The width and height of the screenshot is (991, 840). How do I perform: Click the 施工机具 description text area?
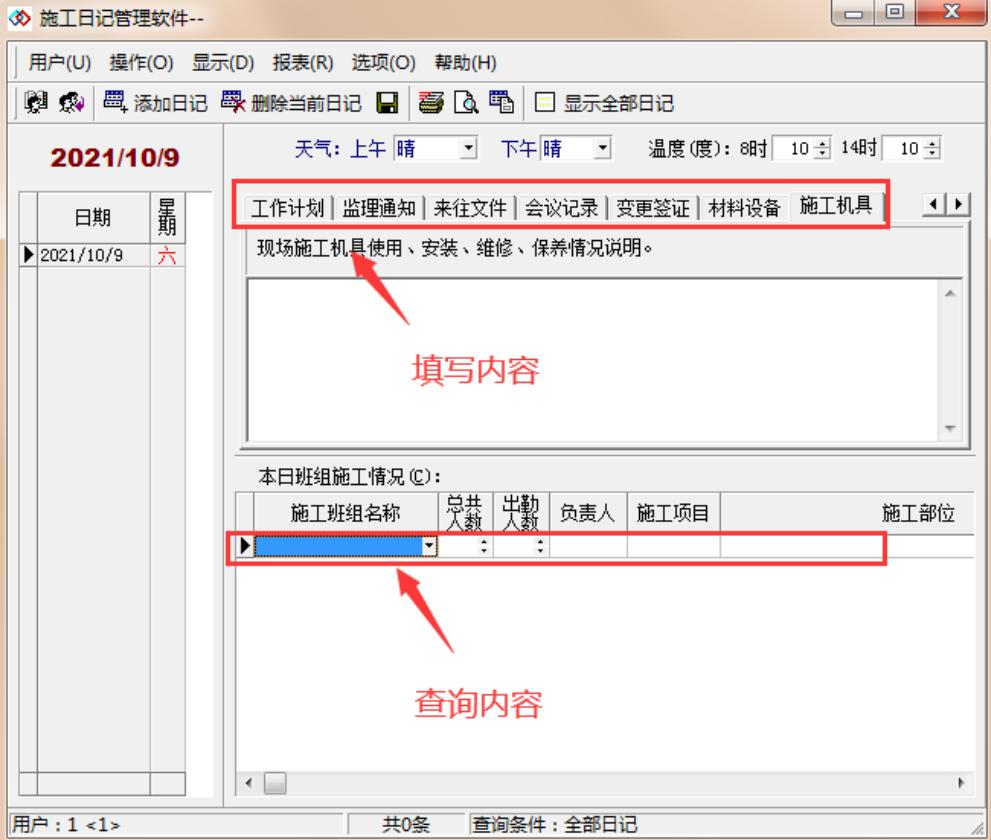click(593, 360)
